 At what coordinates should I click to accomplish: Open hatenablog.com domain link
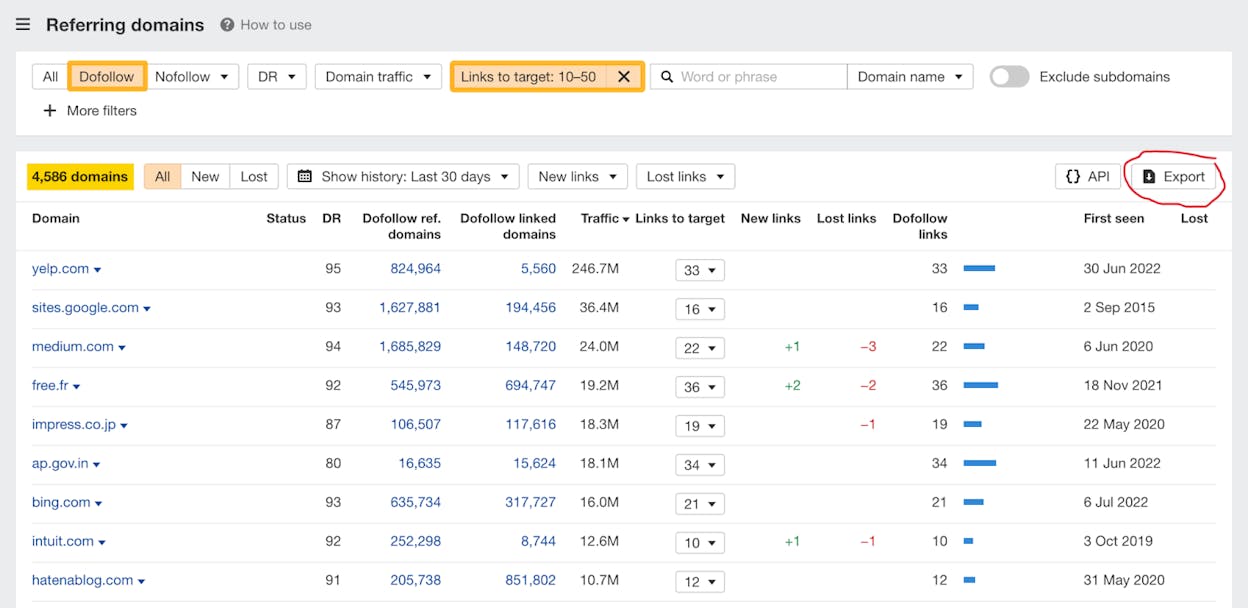point(83,581)
